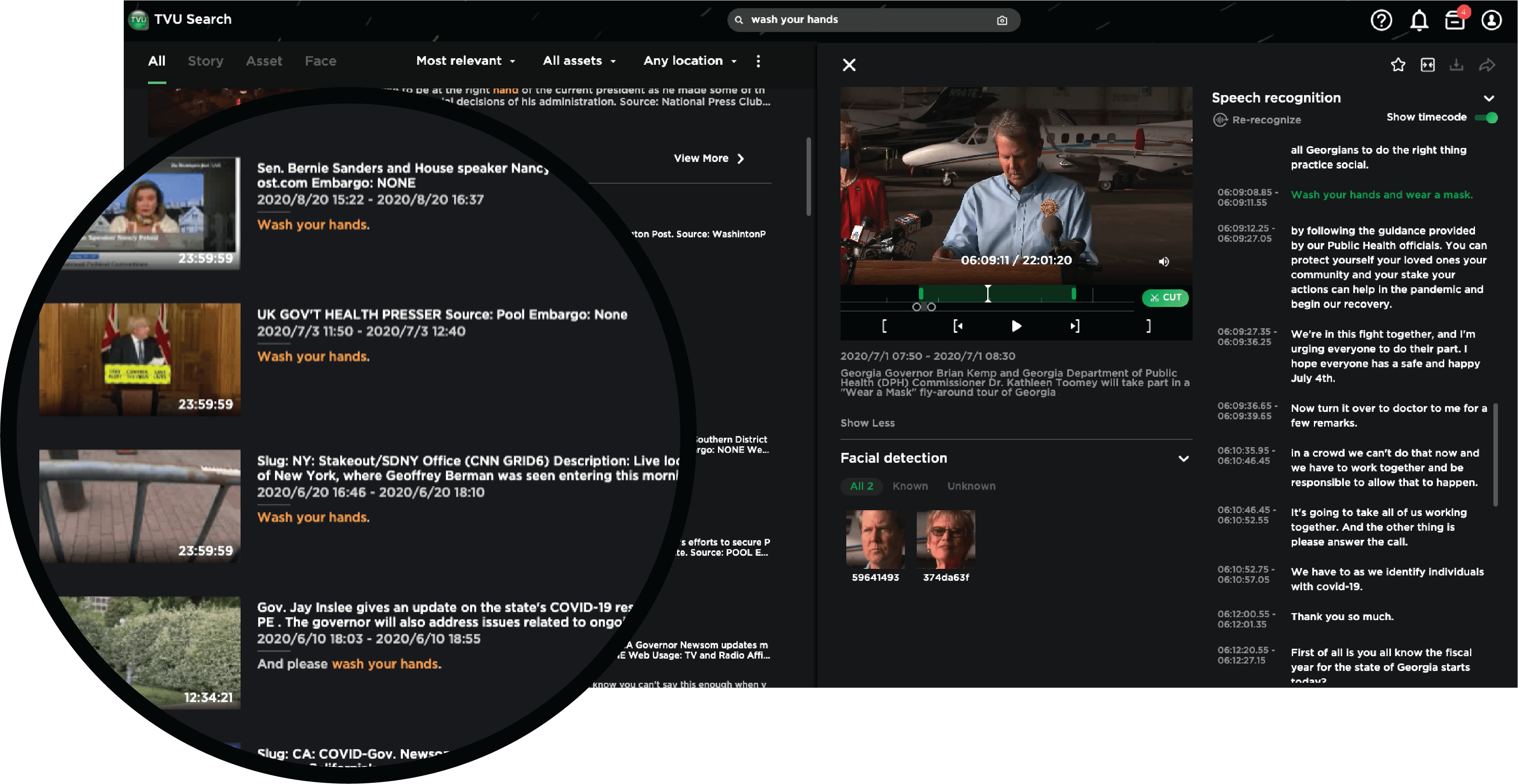Image resolution: width=1518 pixels, height=784 pixels.
Task: Mute the video player volume
Action: pos(1164,261)
